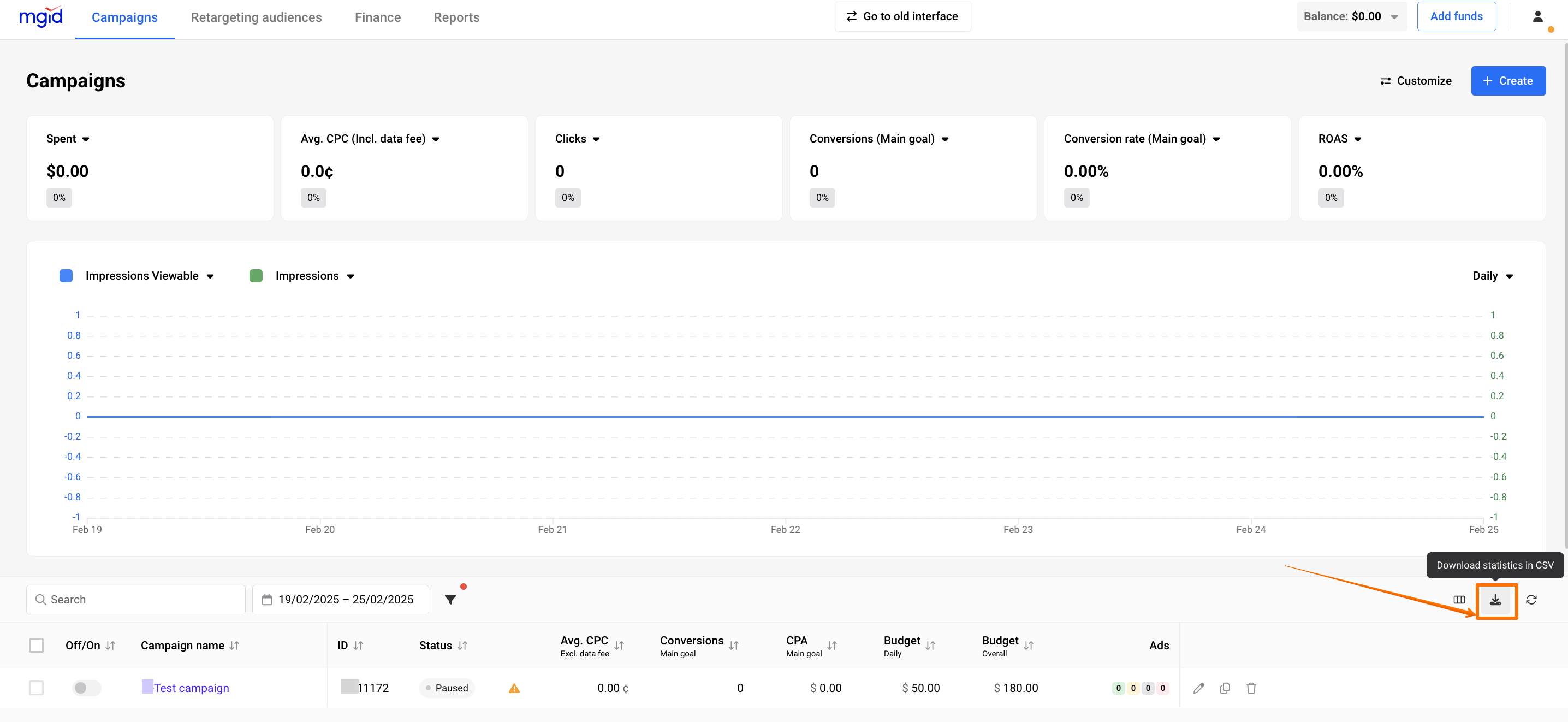This screenshot has height=722, width=1568.
Task: Expand the Balance dropdown arrow
Action: click(1393, 17)
